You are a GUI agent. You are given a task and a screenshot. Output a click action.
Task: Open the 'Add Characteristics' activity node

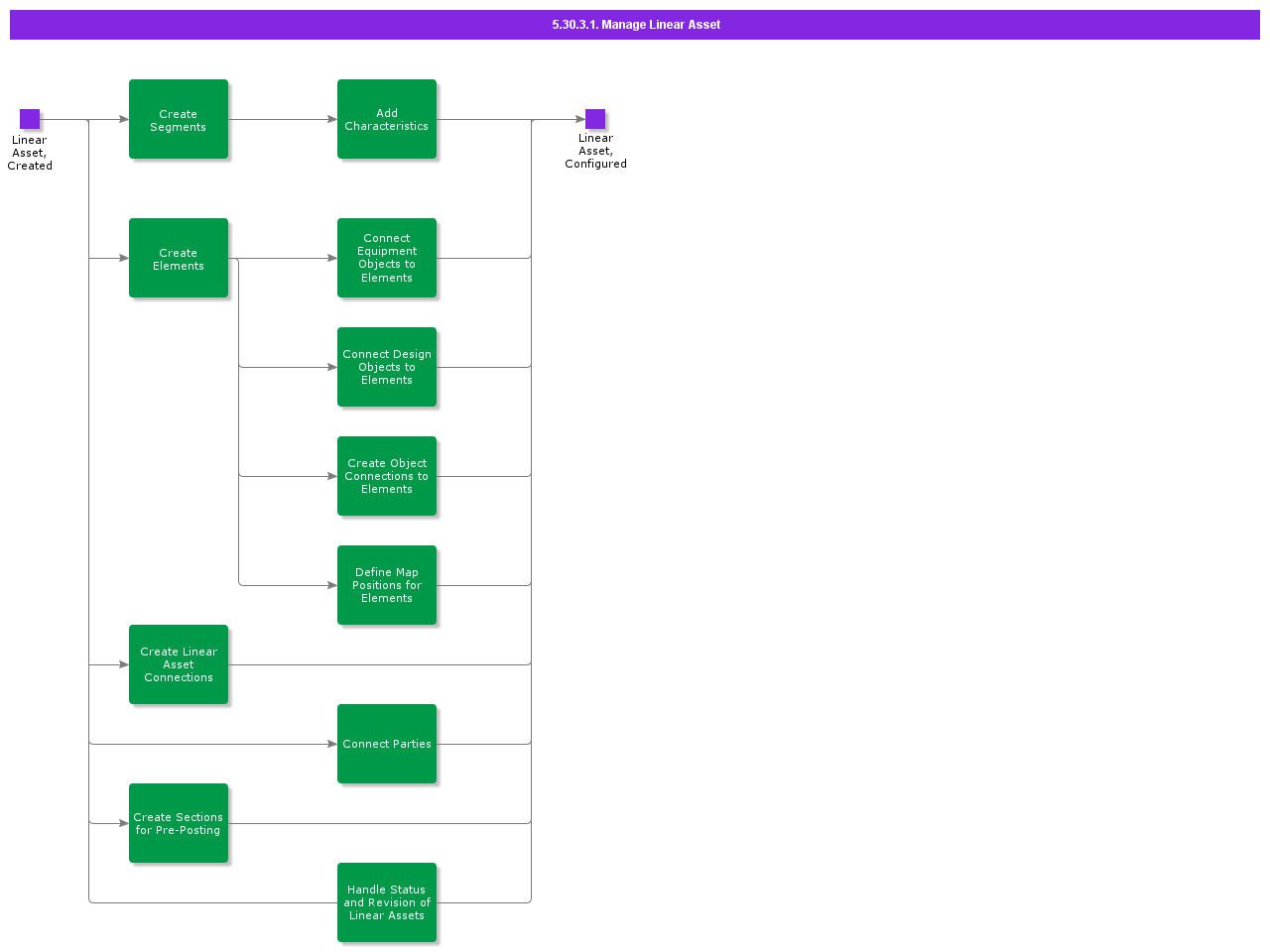tap(387, 119)
